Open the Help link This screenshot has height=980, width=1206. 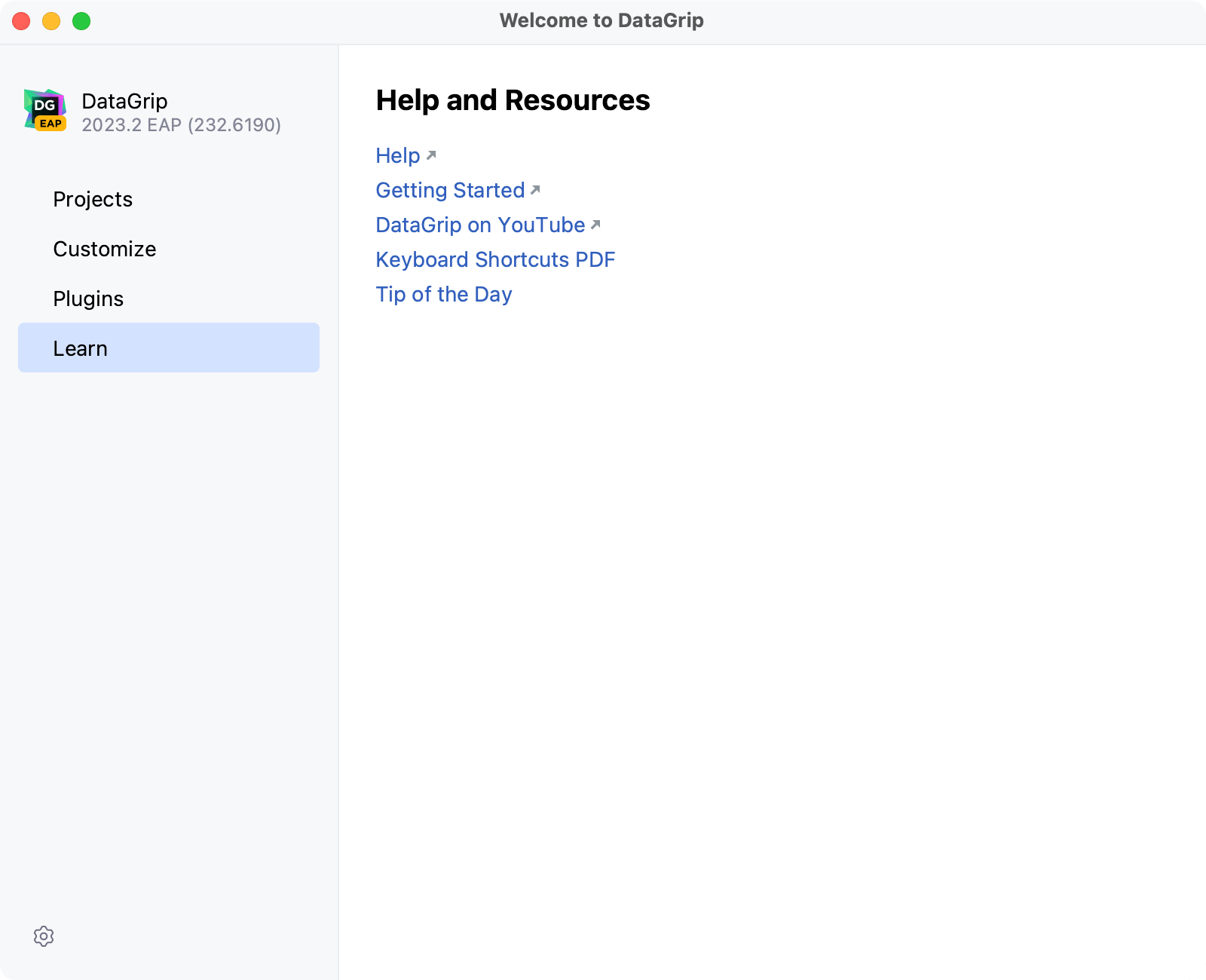tap(398, 155)
